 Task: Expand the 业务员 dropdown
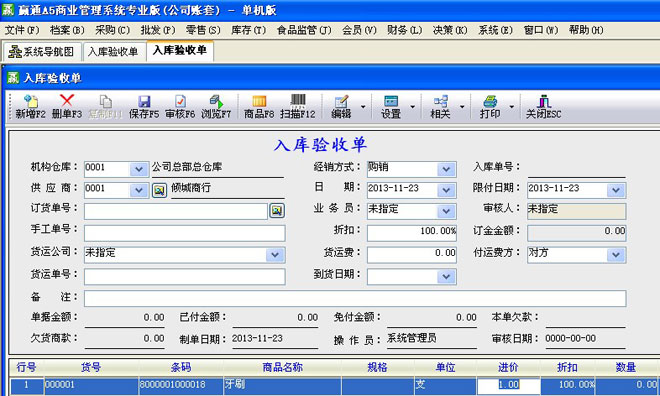(x=446, y=211)
